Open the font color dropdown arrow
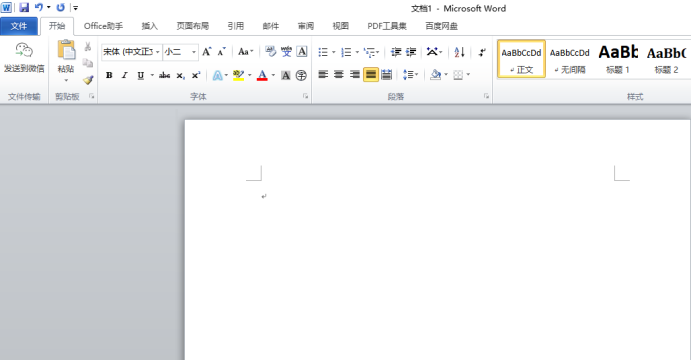The height and width of the screenshot is (360, 692). [273, 75]
